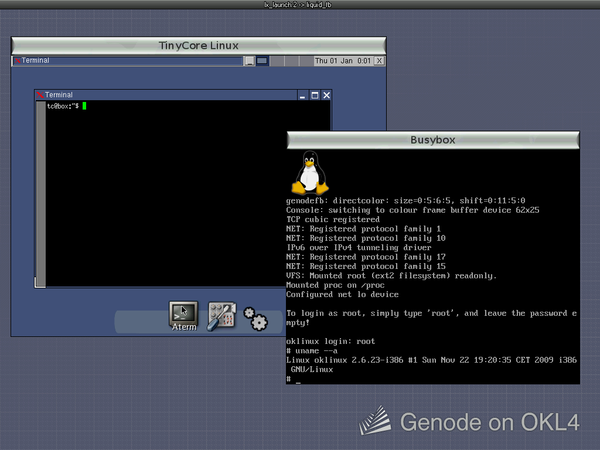The image size is (600, 450).
Task: Click 'genodefb: directcolor' line in Busybox
Action: [406, 201]
